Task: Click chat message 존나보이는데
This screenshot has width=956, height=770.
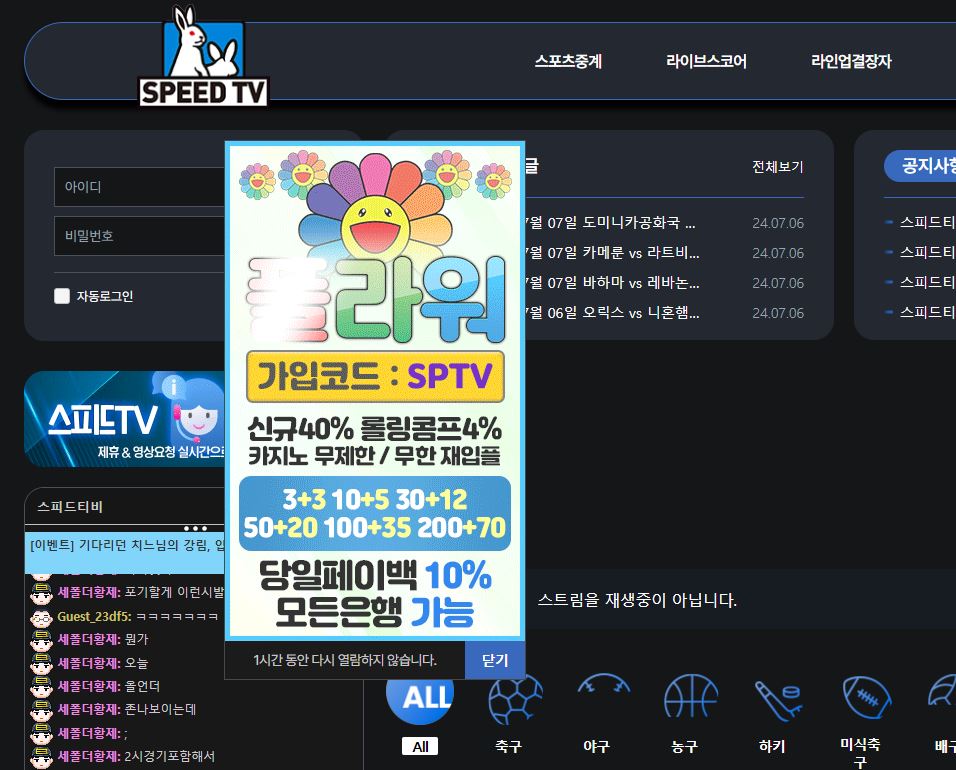Action: click(x=160, y=709)
